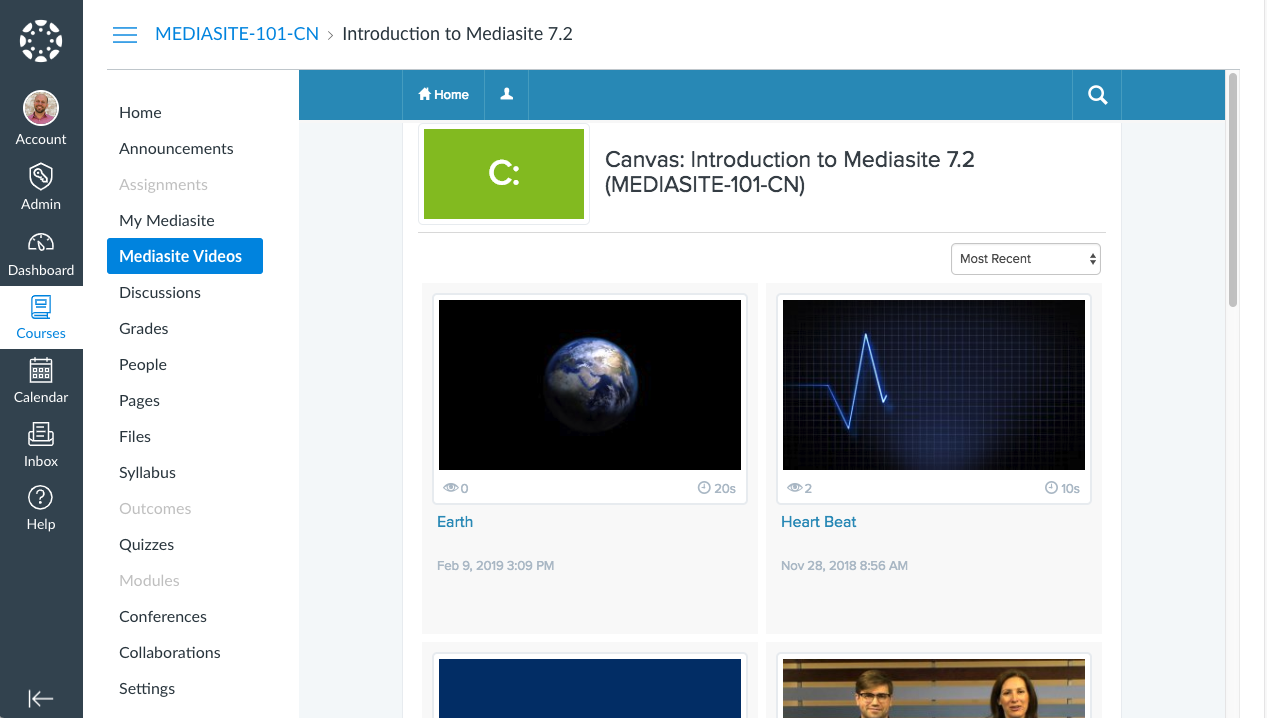Click the Nov 28, 2018 8:56 AM date
1267x718 pixels.
[844, 566]
